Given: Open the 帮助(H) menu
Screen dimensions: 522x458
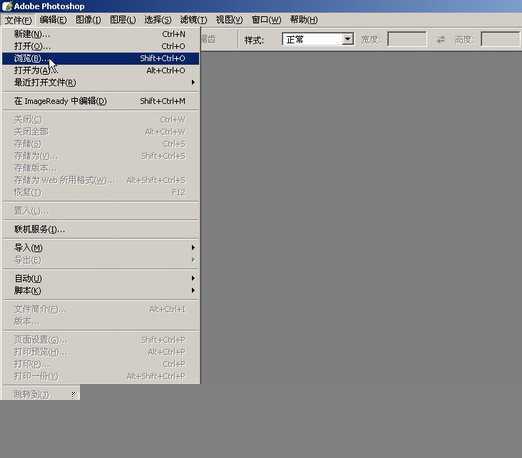Looking at the screenshot, I should [304, 20].
